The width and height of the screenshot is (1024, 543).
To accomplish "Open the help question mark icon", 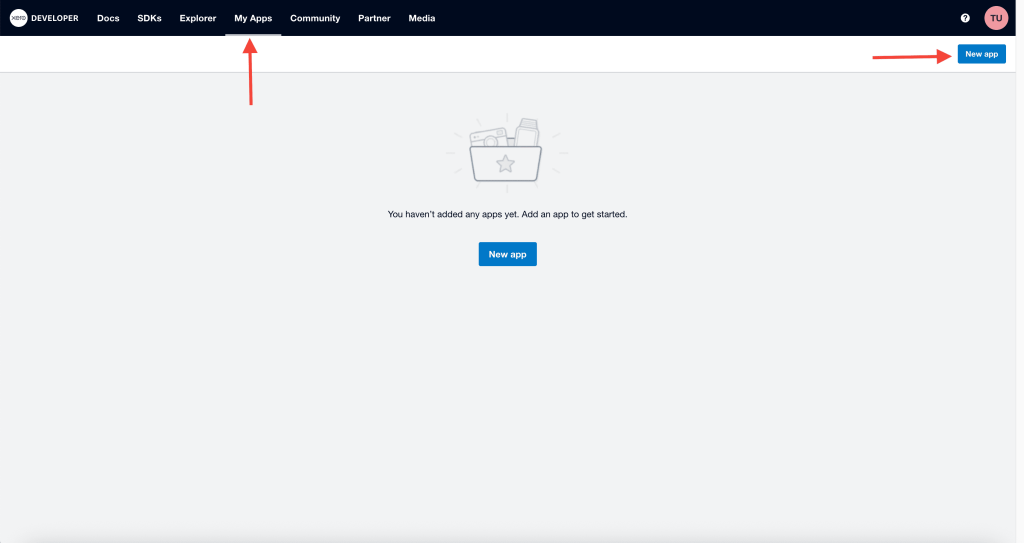I will [x=965, y=18].
